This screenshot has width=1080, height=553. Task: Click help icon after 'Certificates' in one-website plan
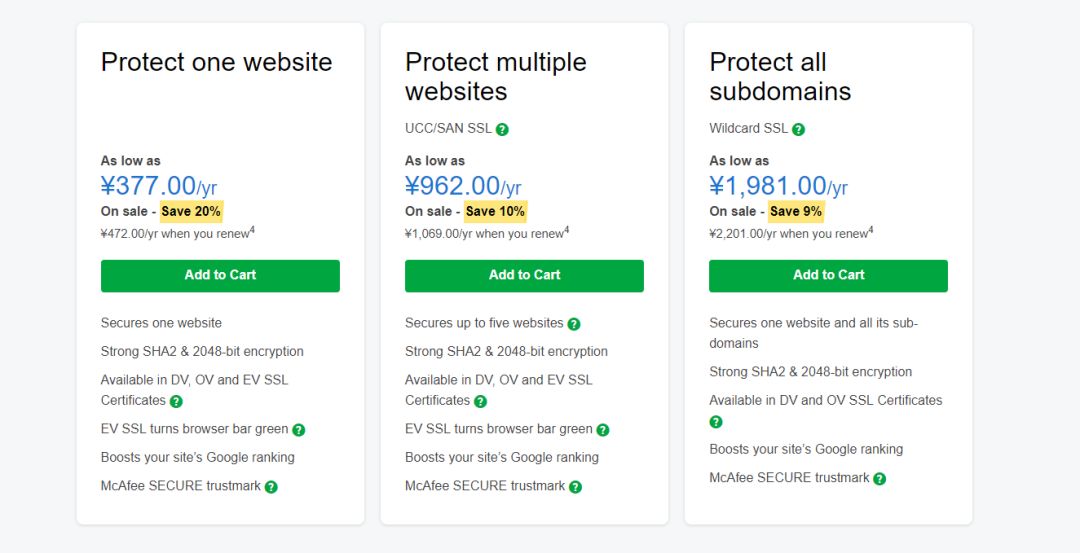(x=176, y=401)
